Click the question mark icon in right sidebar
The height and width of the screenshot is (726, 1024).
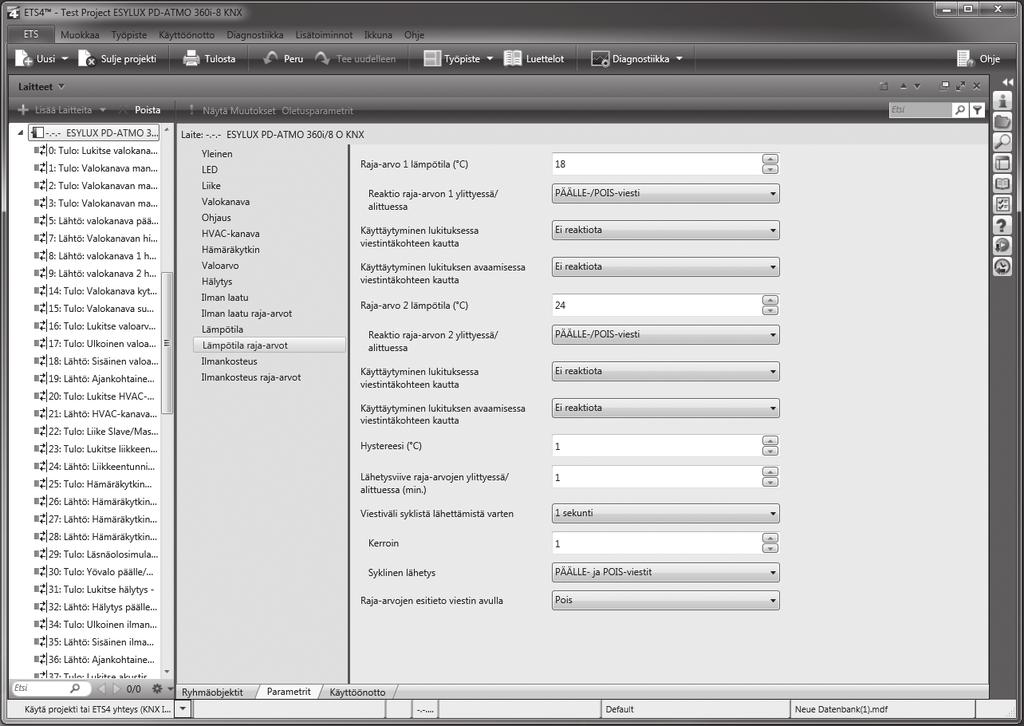pyautogui.click(x=1002, y=225)
